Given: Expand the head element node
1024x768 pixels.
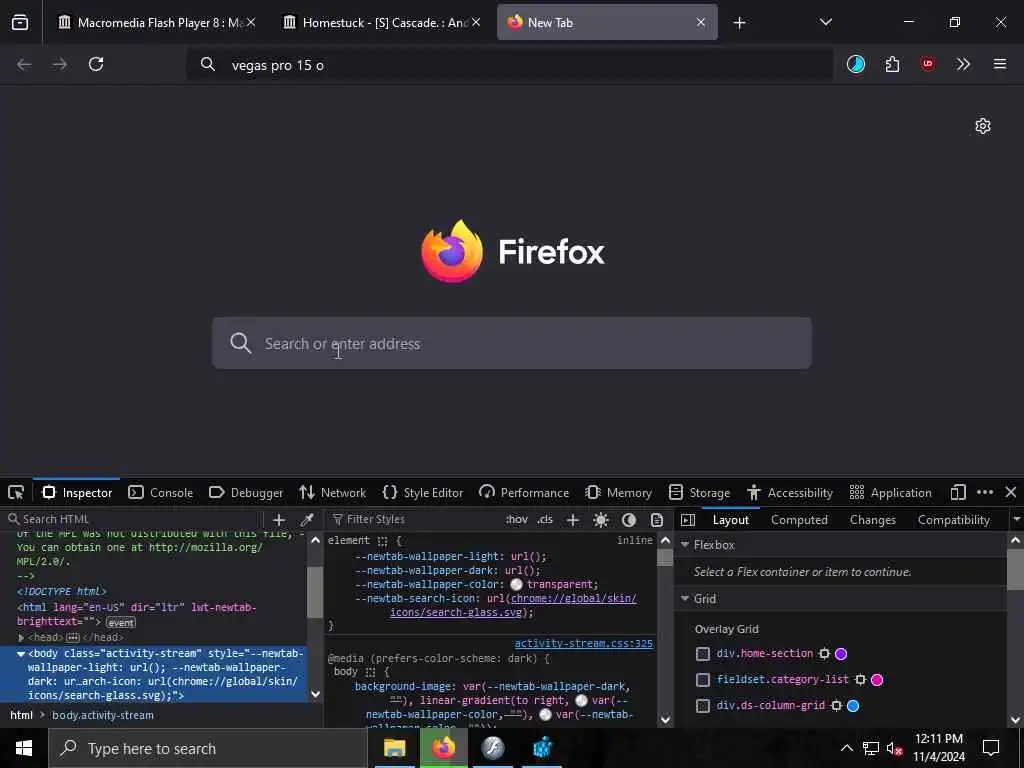Looking at the screenshot, I should point(21,637).
